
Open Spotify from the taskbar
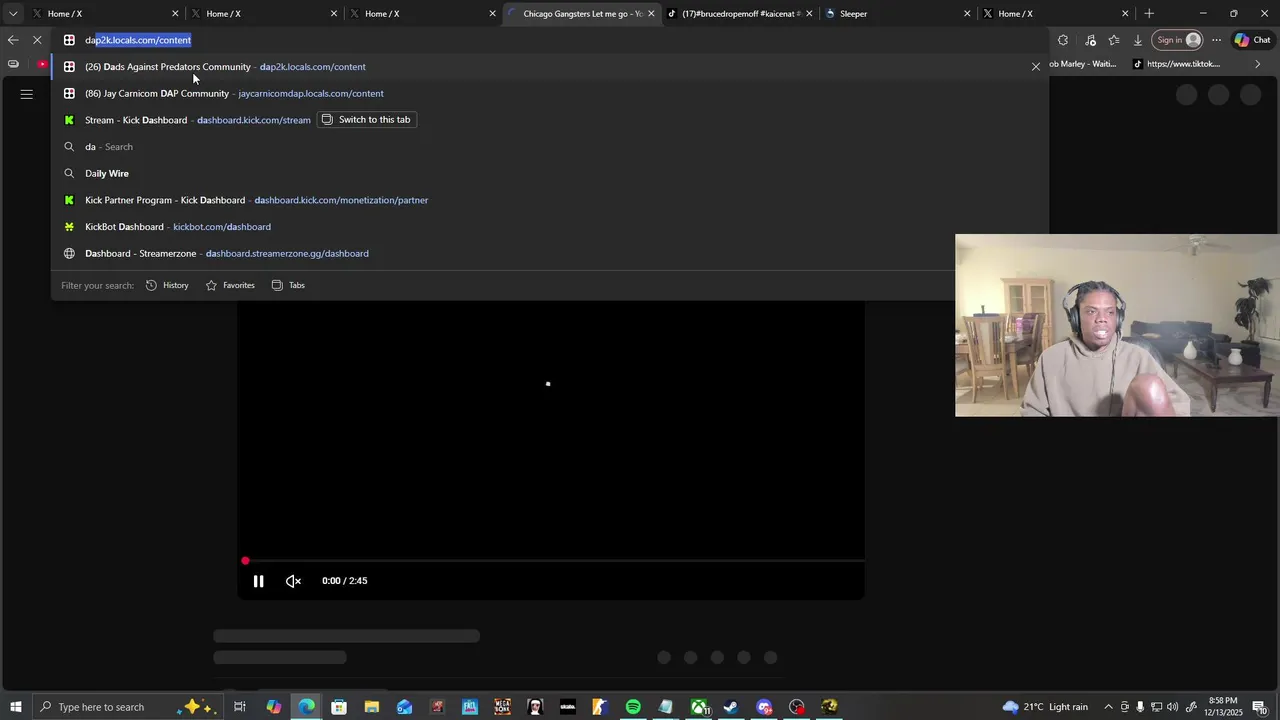(x=633, y=707)
